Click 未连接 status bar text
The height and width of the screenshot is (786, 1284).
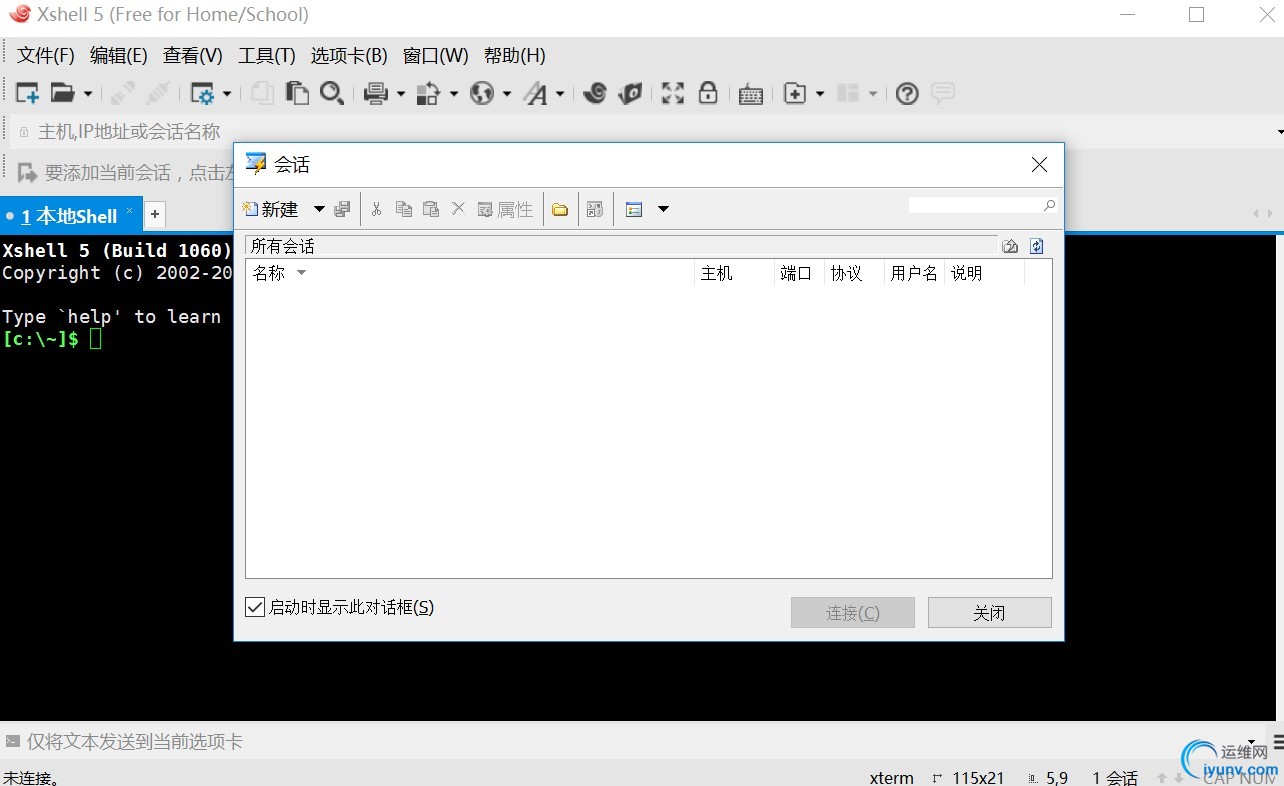pyautogui.click(x=31, y=777)
